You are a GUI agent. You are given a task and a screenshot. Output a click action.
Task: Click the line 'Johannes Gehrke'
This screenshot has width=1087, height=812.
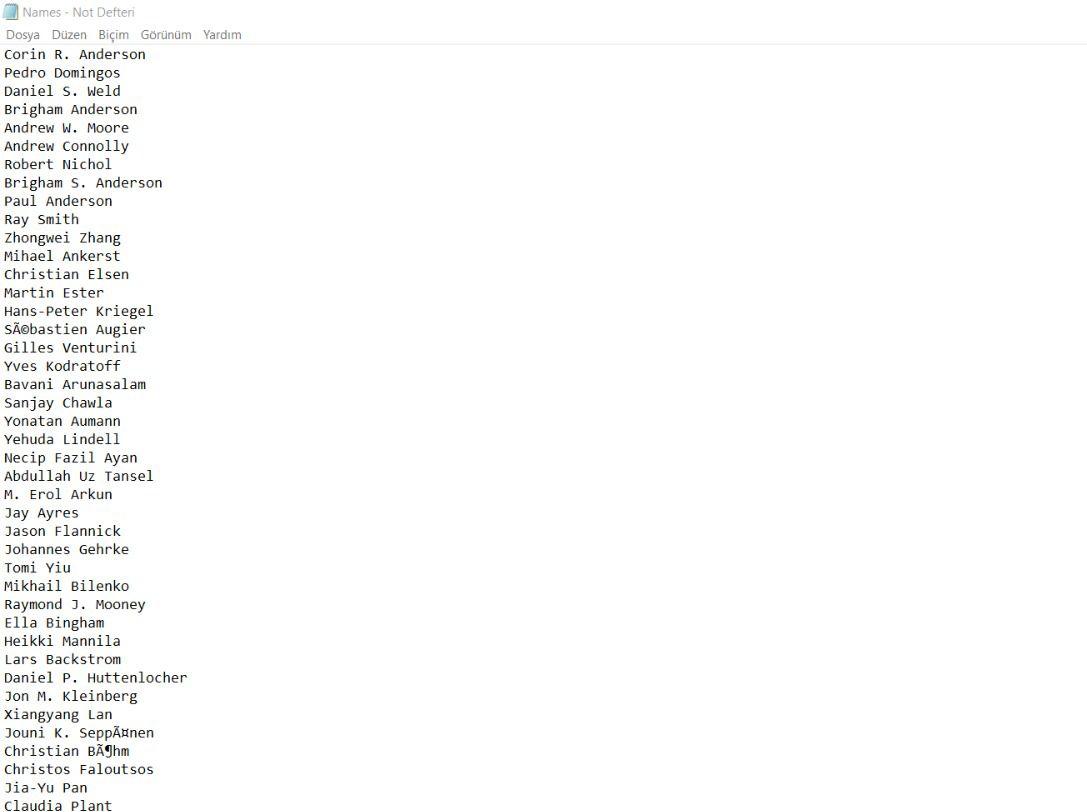67,549
